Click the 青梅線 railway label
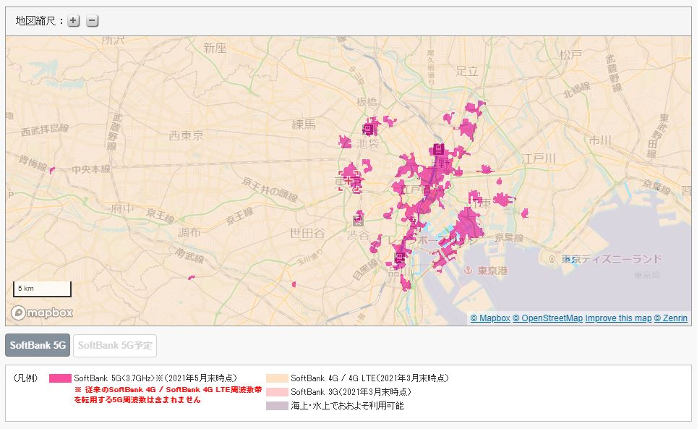698x430 pixels. pyautogui.click(x=33, y=162)
